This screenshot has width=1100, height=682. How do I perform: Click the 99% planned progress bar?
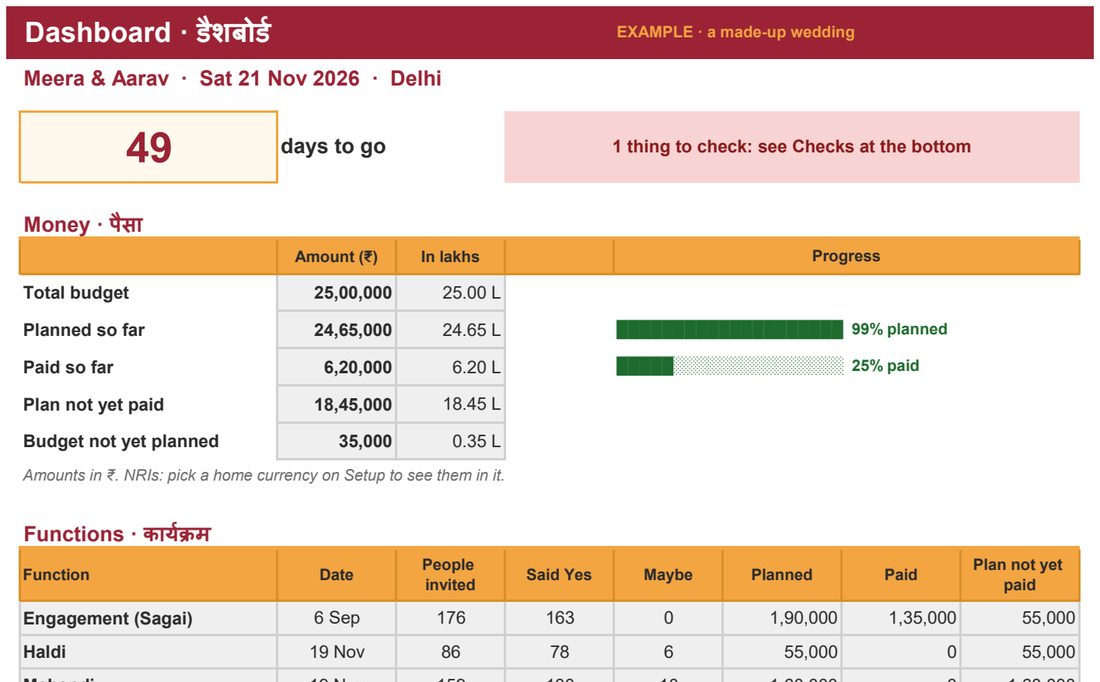point(730,329)
